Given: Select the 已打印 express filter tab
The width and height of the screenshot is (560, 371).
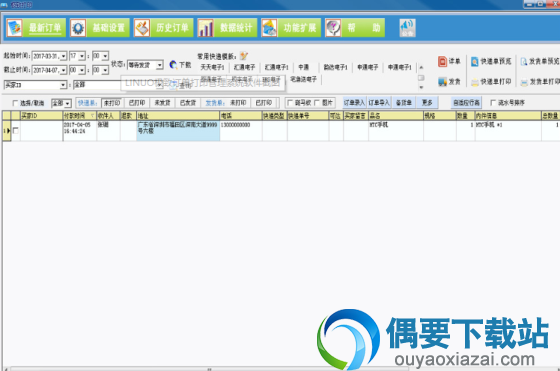Looking at the screenshot, I should tap(137, 103).
